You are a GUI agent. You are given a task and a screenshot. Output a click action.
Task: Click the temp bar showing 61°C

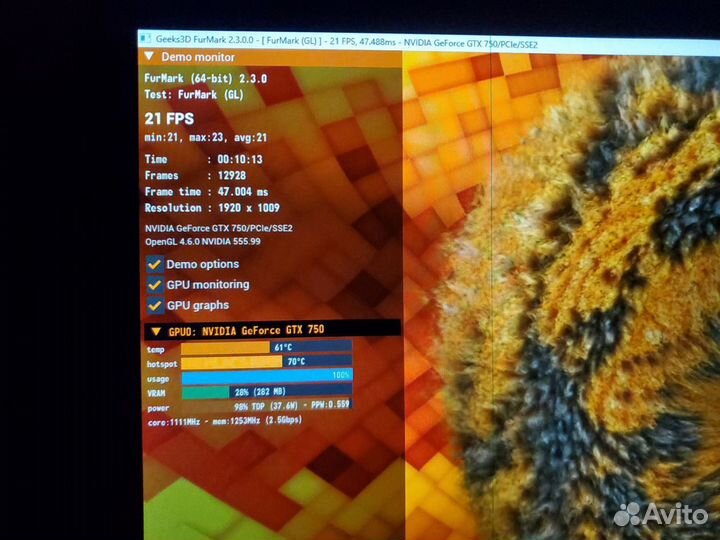click(x=266, y=348)
